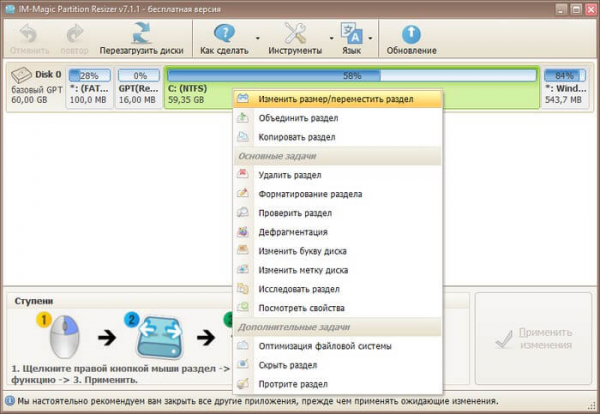Expand the Как сделать dropdown arrow
600x414 pixels.
(x=258, y=38)
